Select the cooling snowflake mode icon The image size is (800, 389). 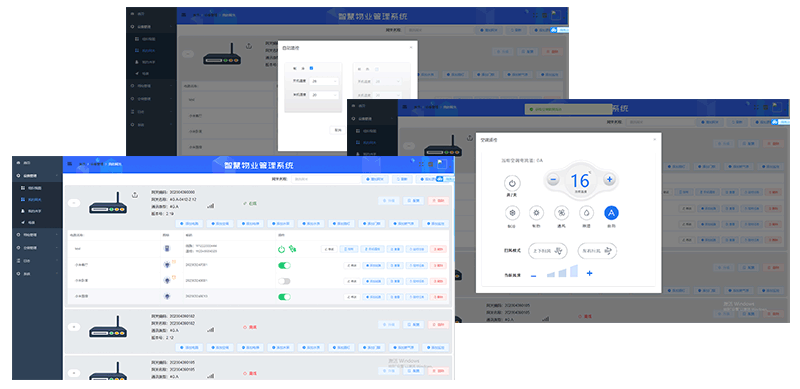pos(512,213)
